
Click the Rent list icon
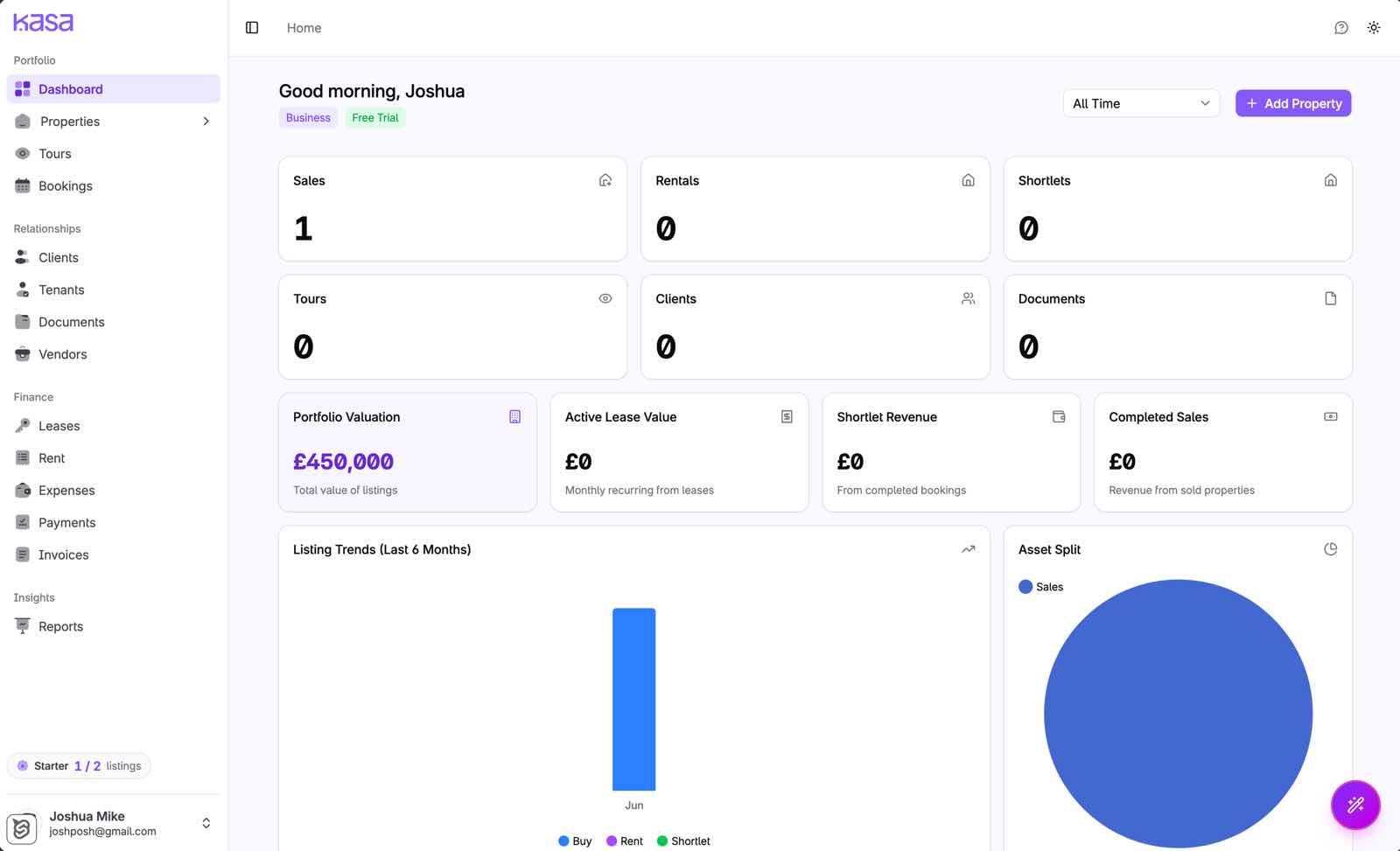click(23, 458)
